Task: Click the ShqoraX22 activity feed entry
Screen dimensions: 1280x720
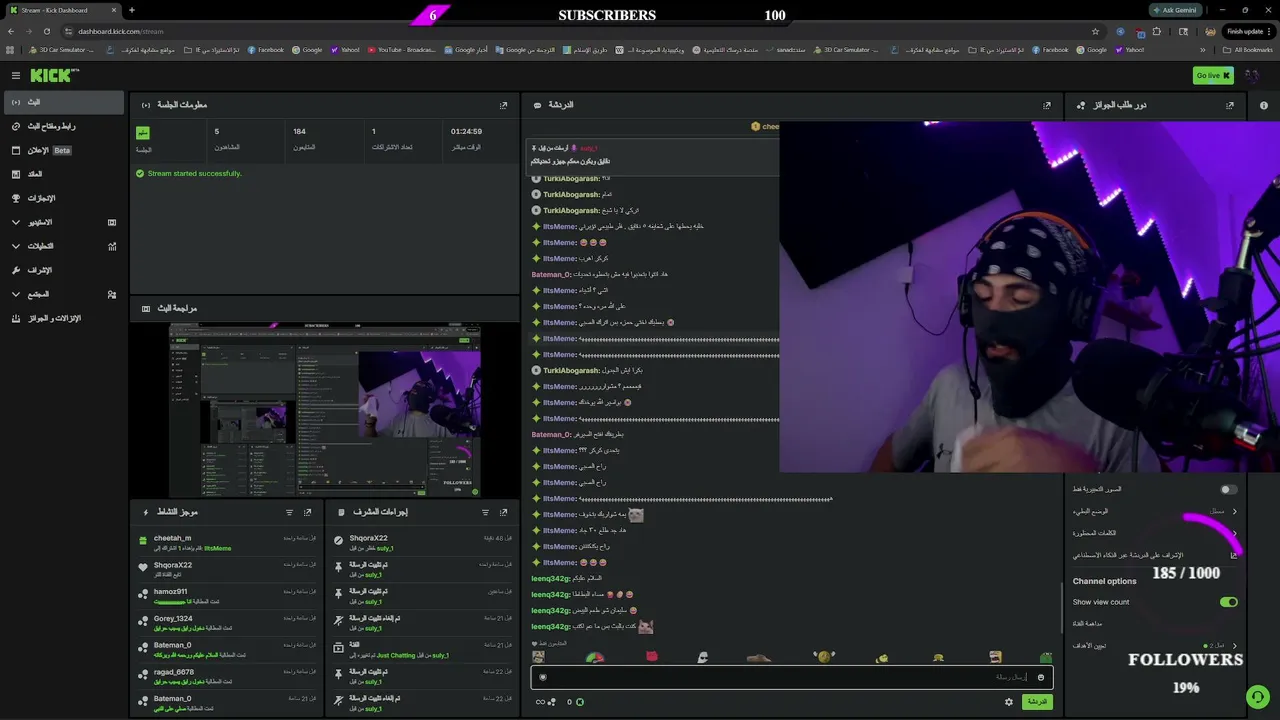Action: pos(227,569)
